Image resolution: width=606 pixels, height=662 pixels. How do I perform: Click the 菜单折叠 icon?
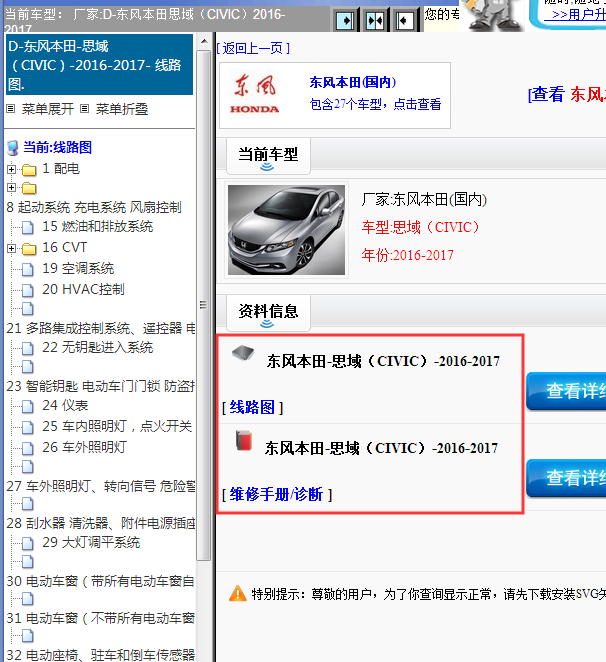pos(84,109)
